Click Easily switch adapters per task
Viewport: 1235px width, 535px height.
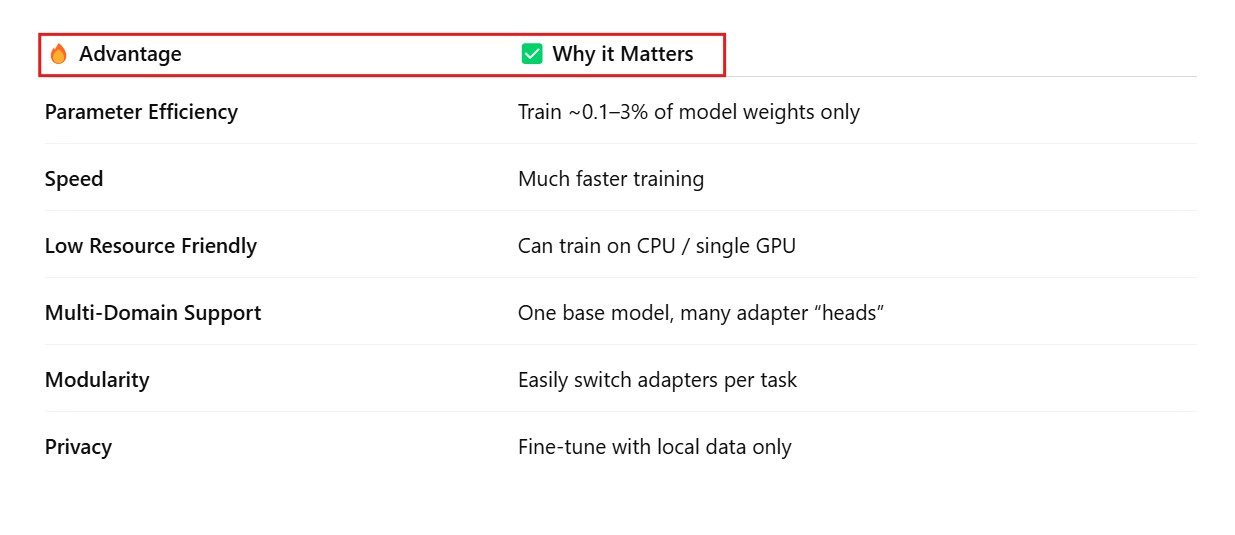657,380
